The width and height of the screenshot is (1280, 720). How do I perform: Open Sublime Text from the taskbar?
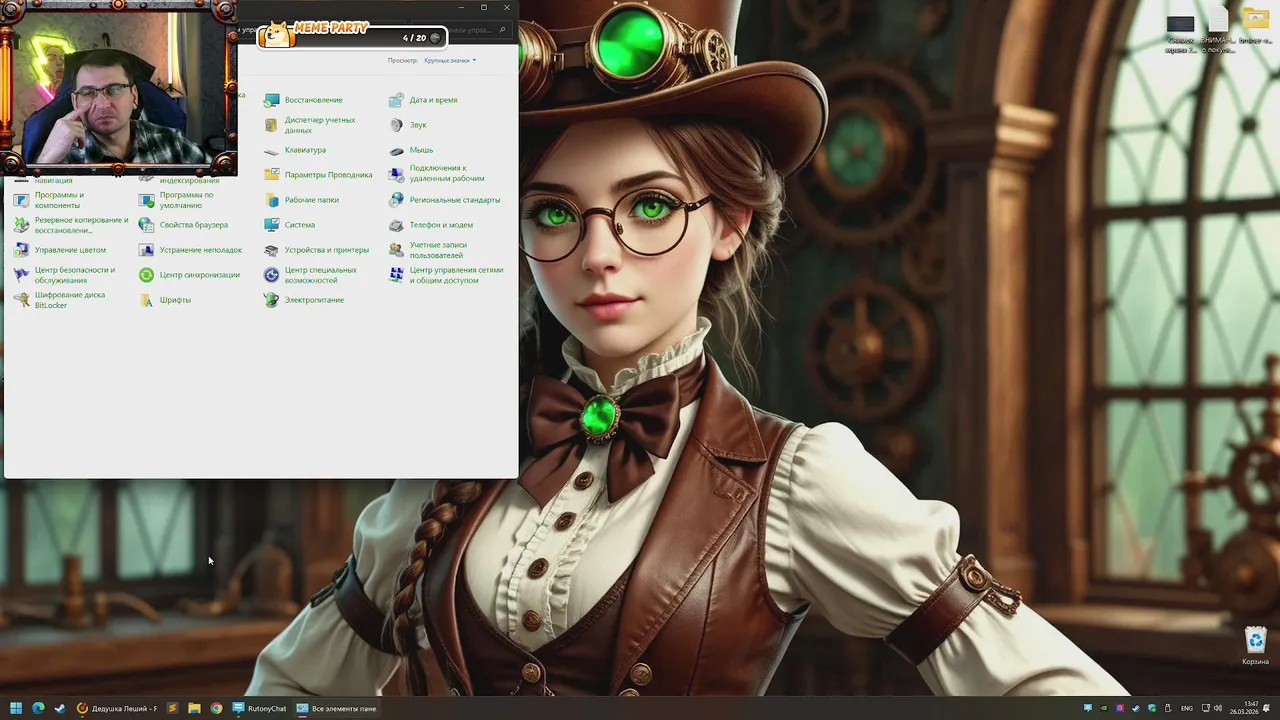[172, 708]
